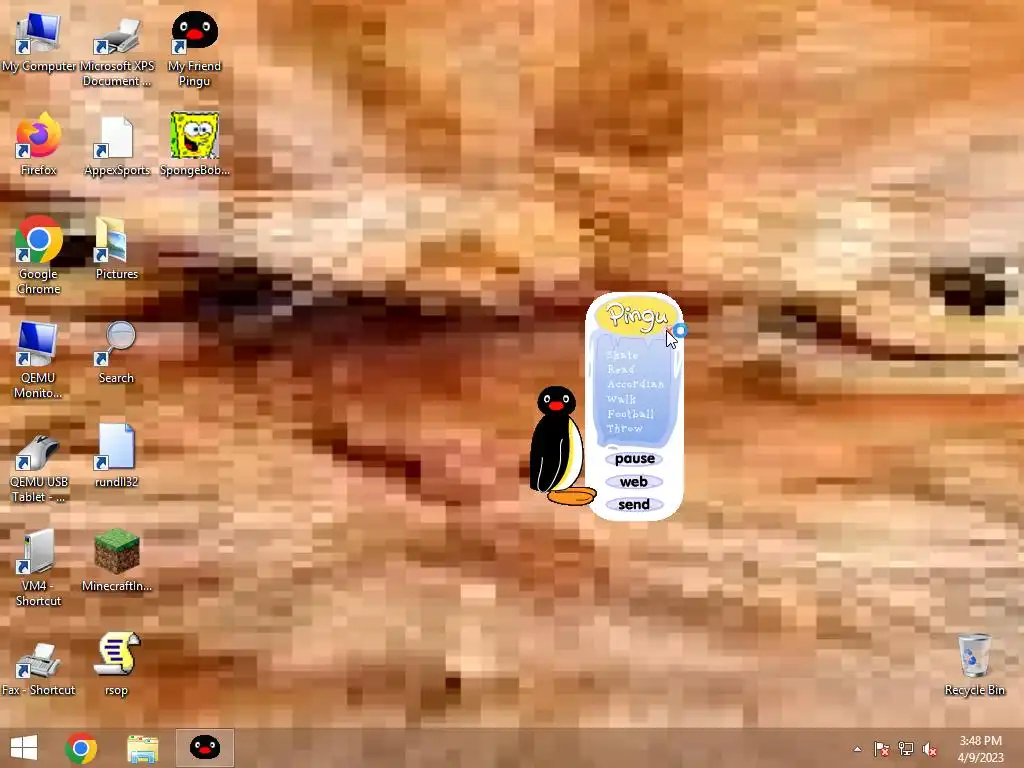The height and width of the screenshot is (768, 1024).
Task: Switch to Pingu app in taskbar
Action: click(x=204, y=748)
